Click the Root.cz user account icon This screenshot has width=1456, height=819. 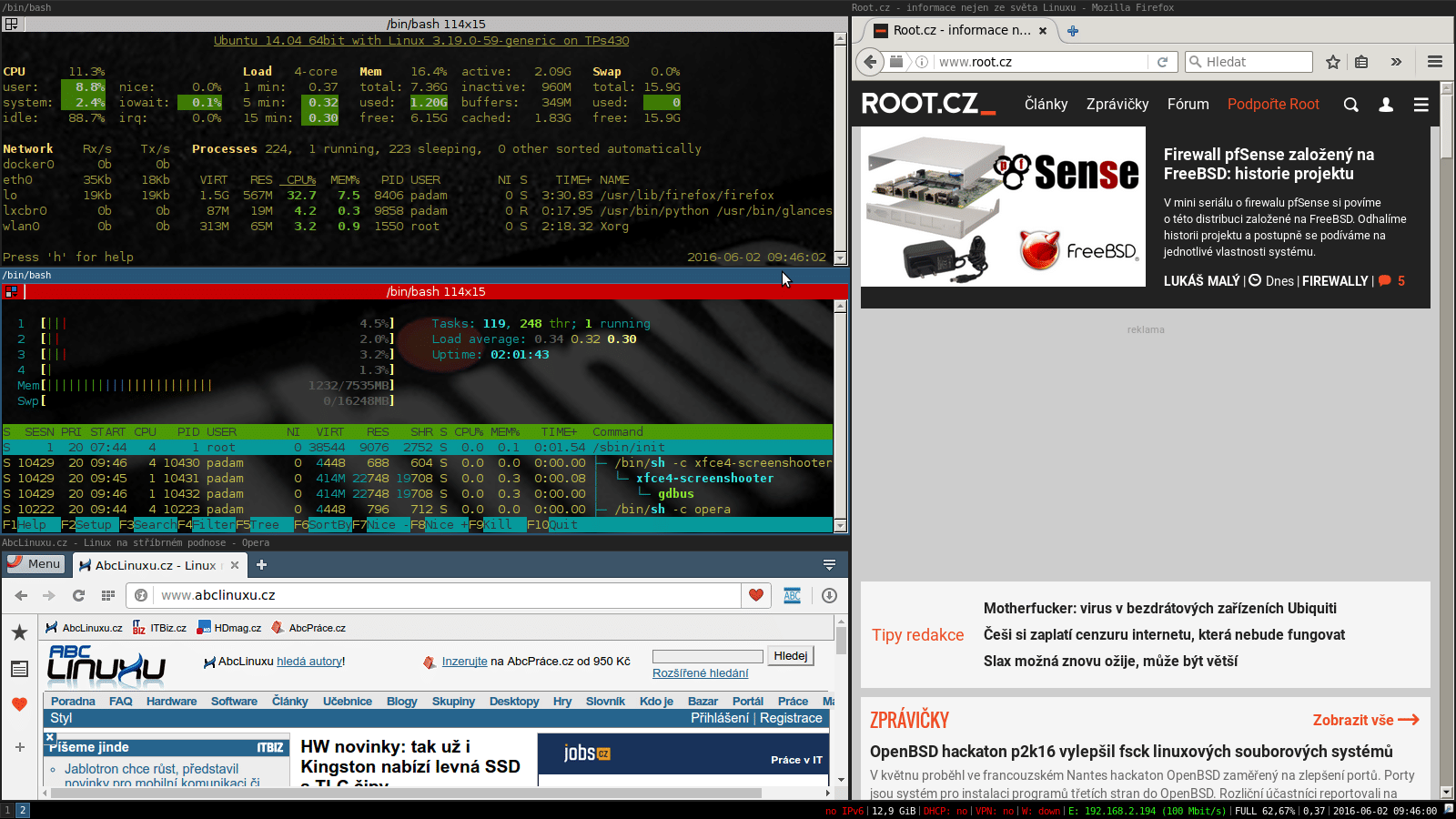tap(1386, 105)
